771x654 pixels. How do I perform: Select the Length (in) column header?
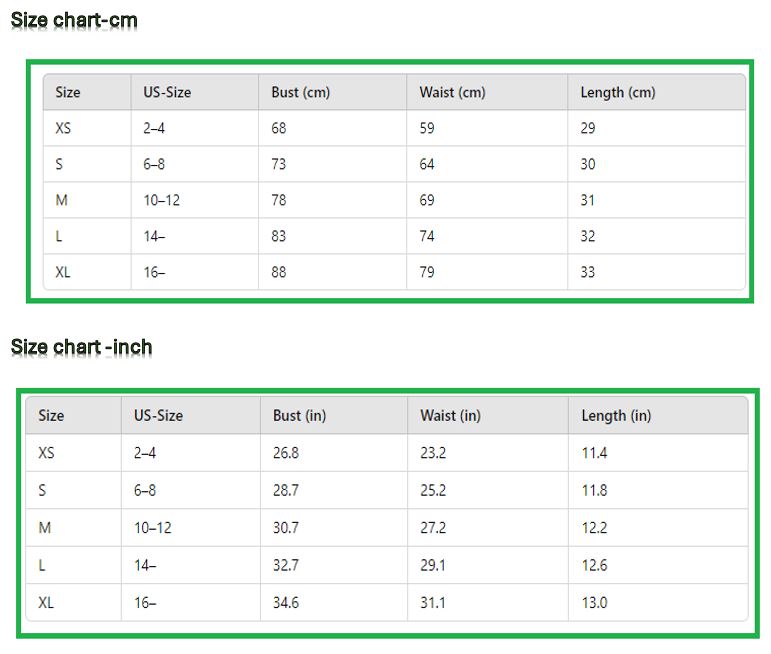click(616, 415)
